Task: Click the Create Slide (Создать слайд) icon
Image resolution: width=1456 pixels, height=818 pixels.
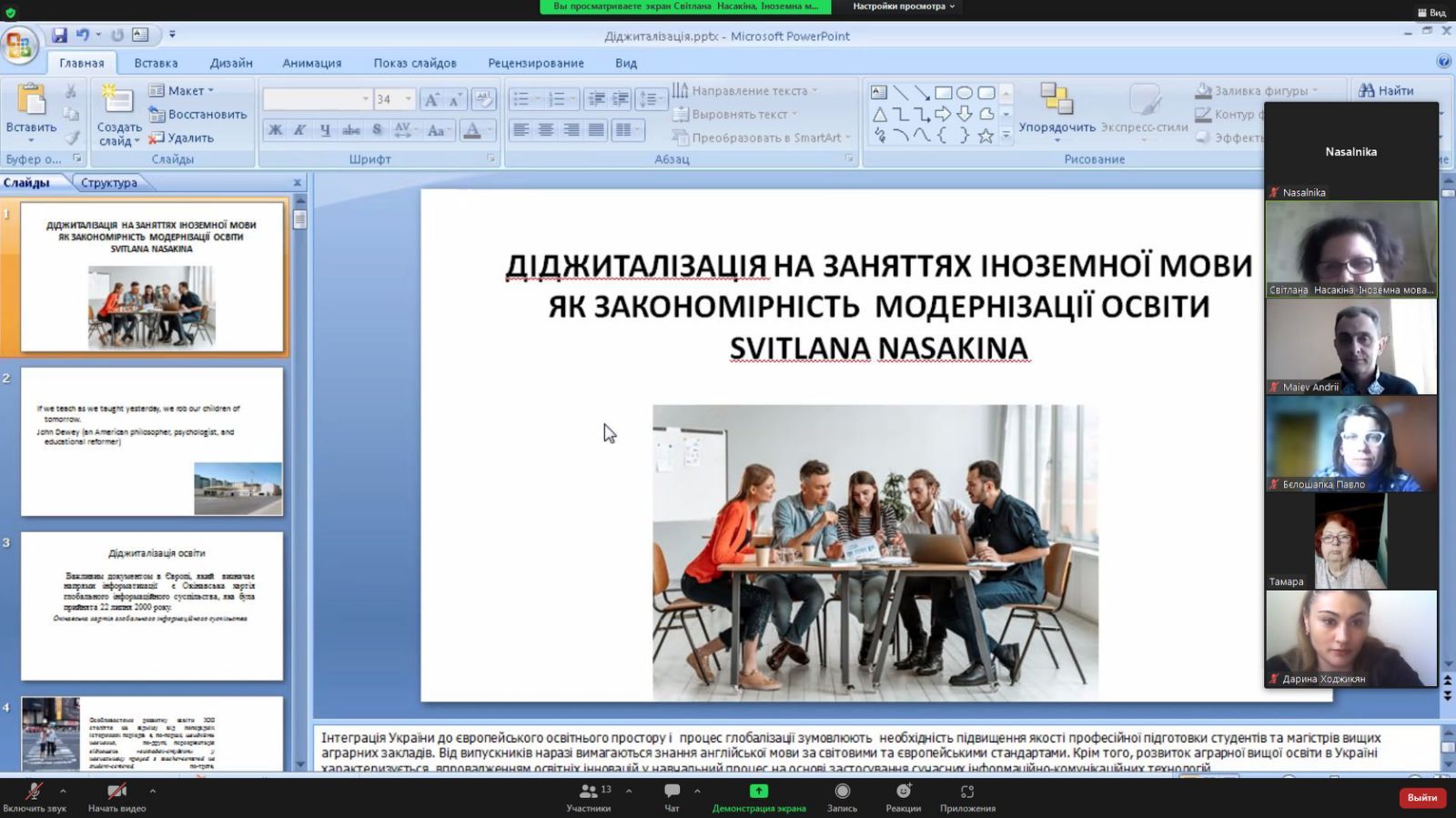Action: pos(117,102)
